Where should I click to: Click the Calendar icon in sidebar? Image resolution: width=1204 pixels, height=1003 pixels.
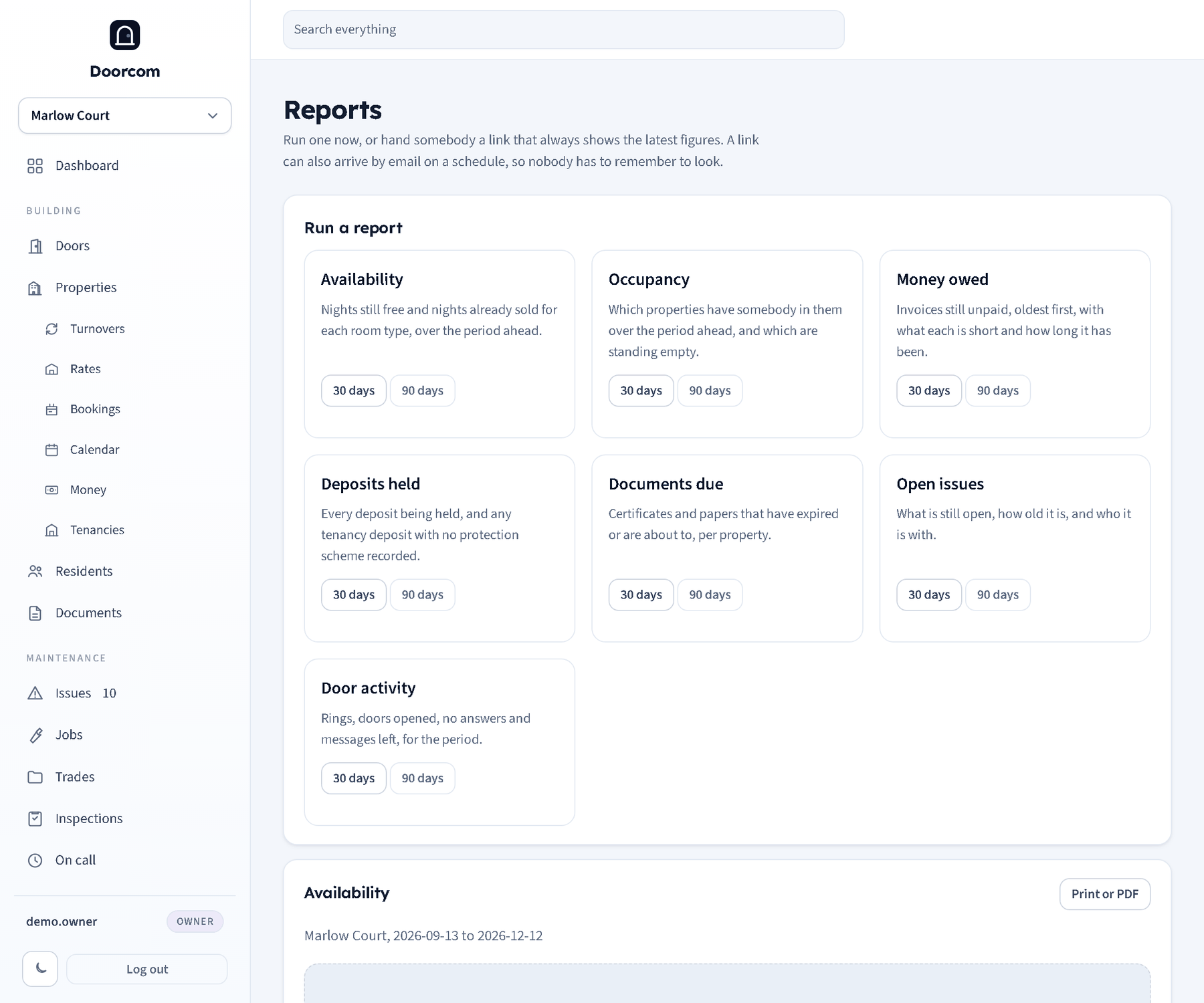click(x=52, y=450)
